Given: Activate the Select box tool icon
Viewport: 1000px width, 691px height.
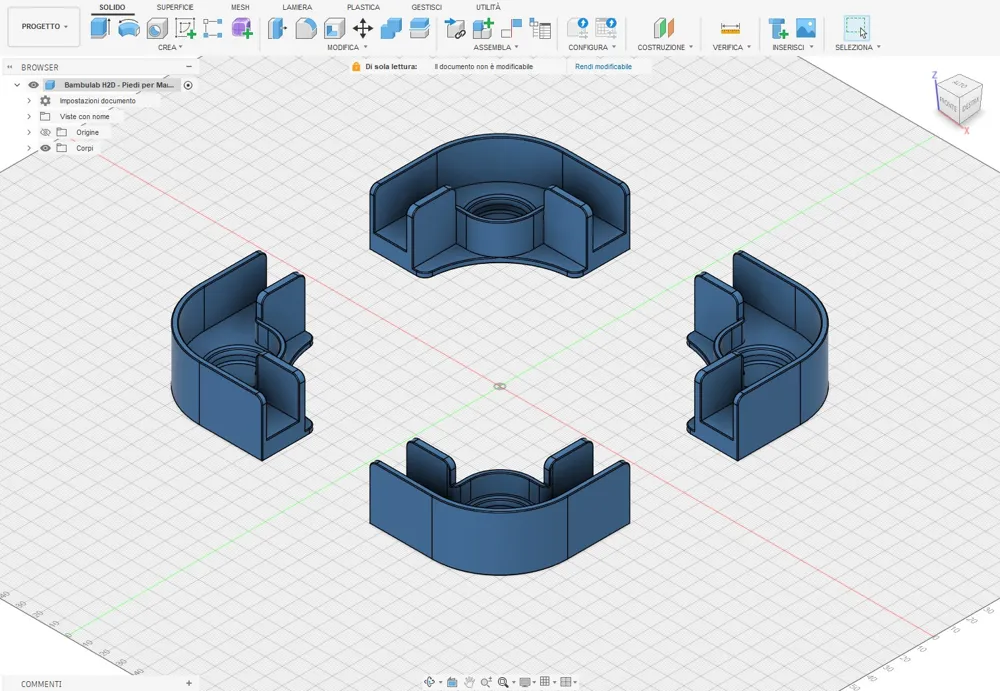Looking at the screenshot, I should (x=857, y=28).
